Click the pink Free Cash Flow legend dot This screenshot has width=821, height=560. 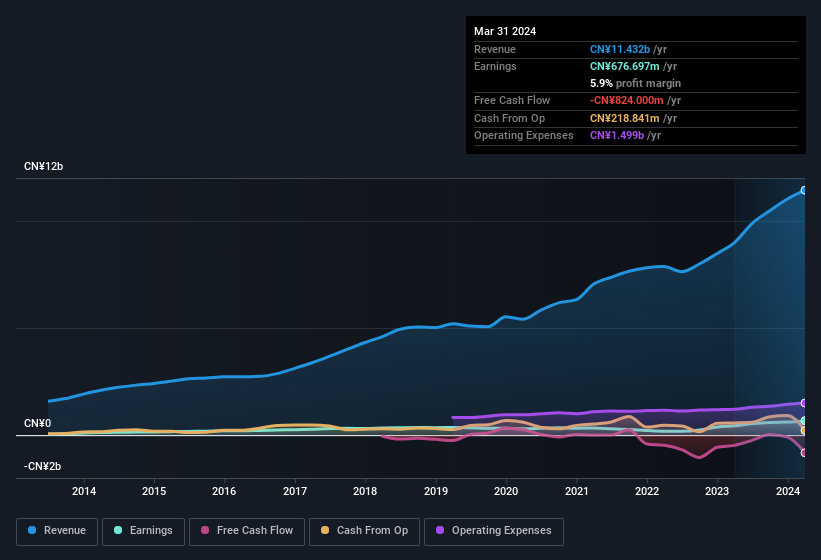pos(206,531)
